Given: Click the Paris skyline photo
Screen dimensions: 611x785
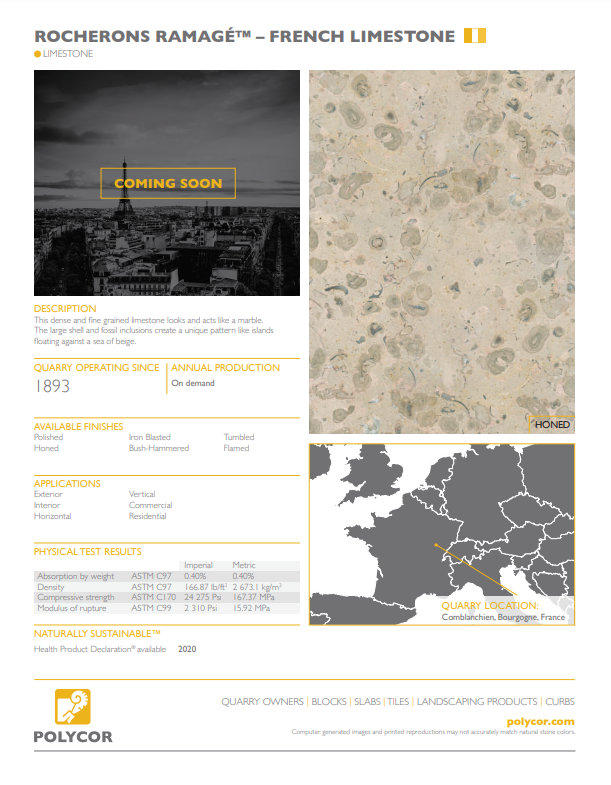Looking at the screenshot, I should tap(167, 183).
